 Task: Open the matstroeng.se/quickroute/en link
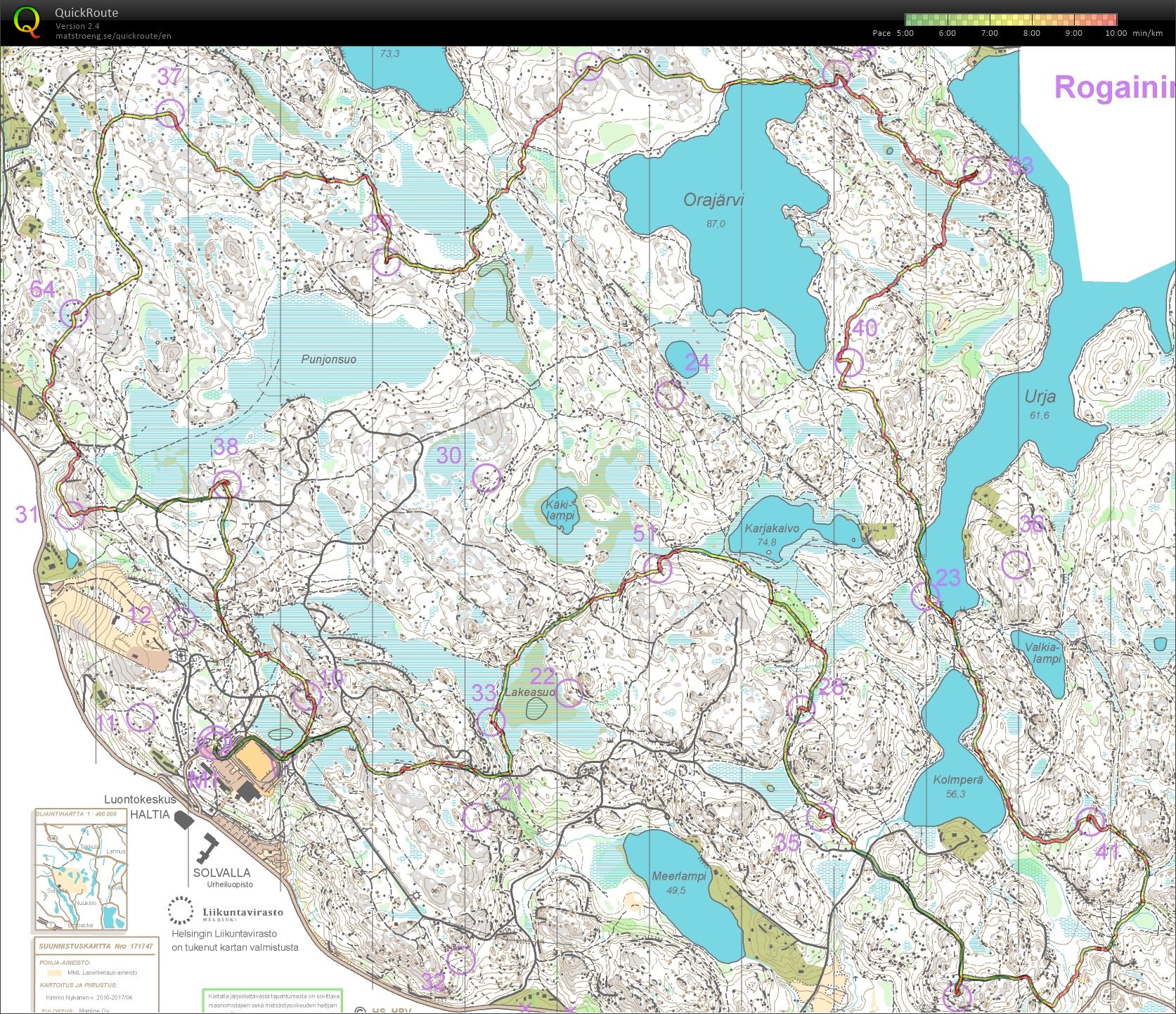[x=113, y=36]
